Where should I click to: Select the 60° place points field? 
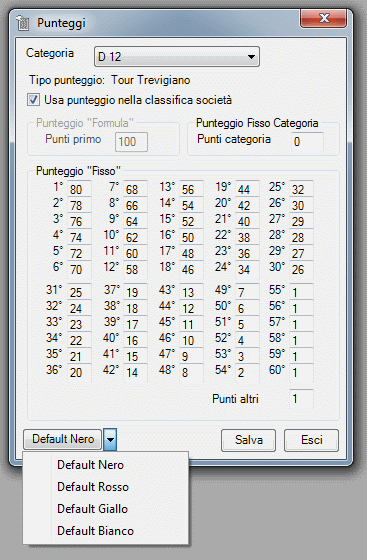(x=301, y=372)
